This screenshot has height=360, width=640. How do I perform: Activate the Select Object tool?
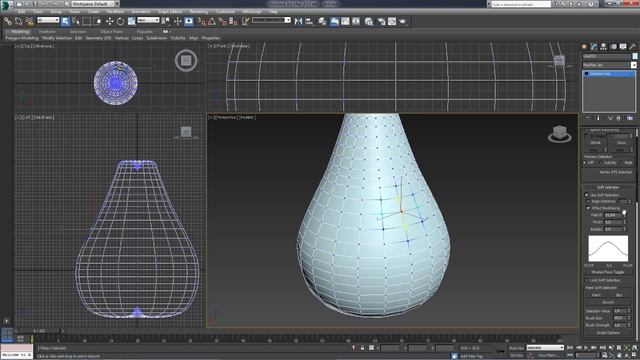click(65, 21)
